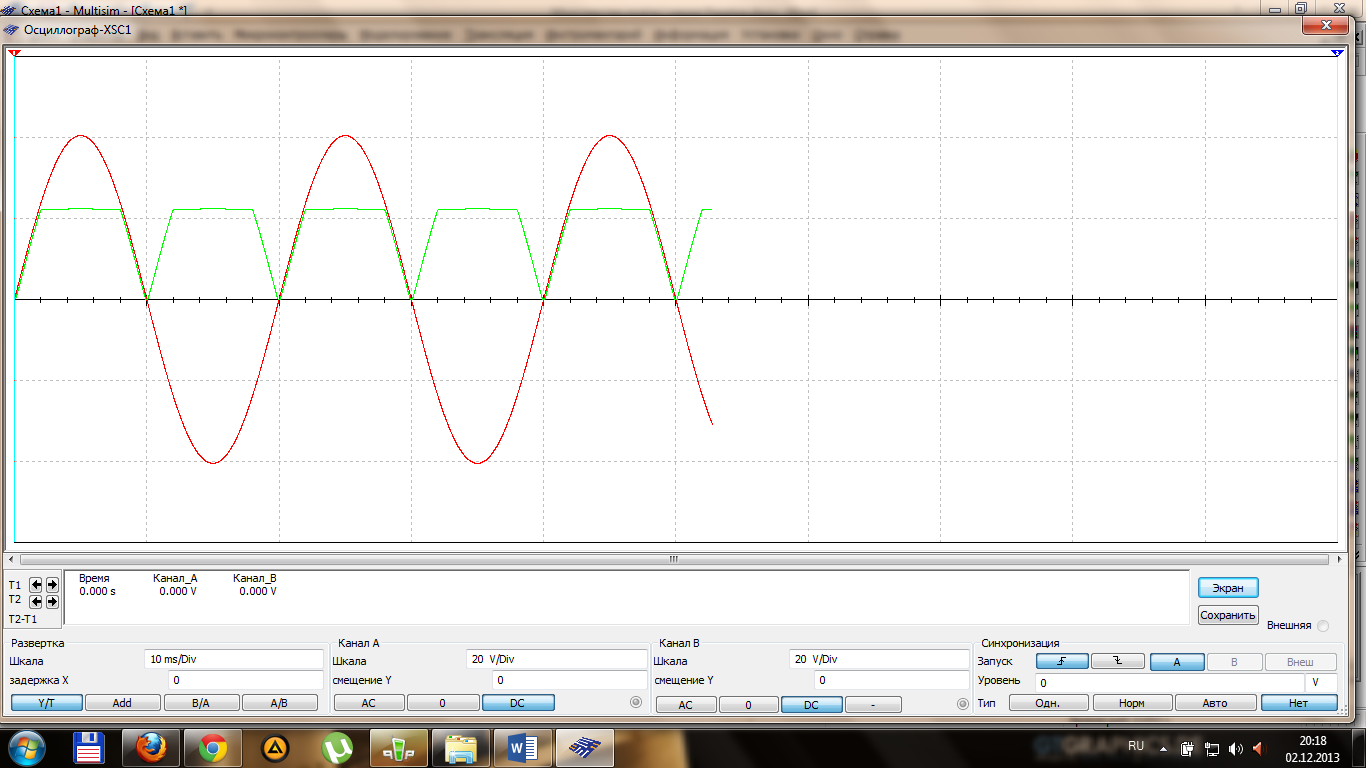Screen dimensions: 1366x768
Task: Click timebase Шкала field 10 ms/Div
Action: (x=234, y=659)
